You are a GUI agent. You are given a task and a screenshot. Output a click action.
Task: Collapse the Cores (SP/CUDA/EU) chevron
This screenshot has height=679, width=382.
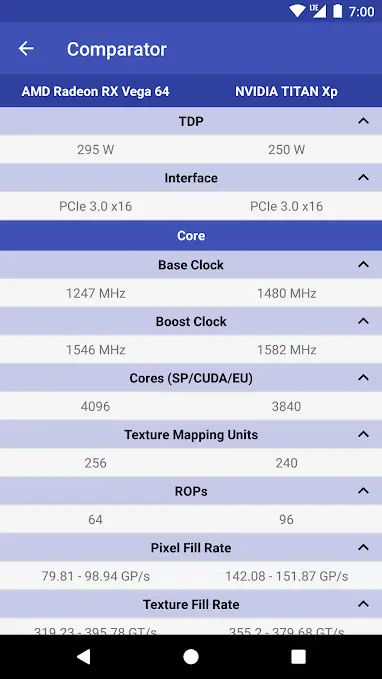363,378
